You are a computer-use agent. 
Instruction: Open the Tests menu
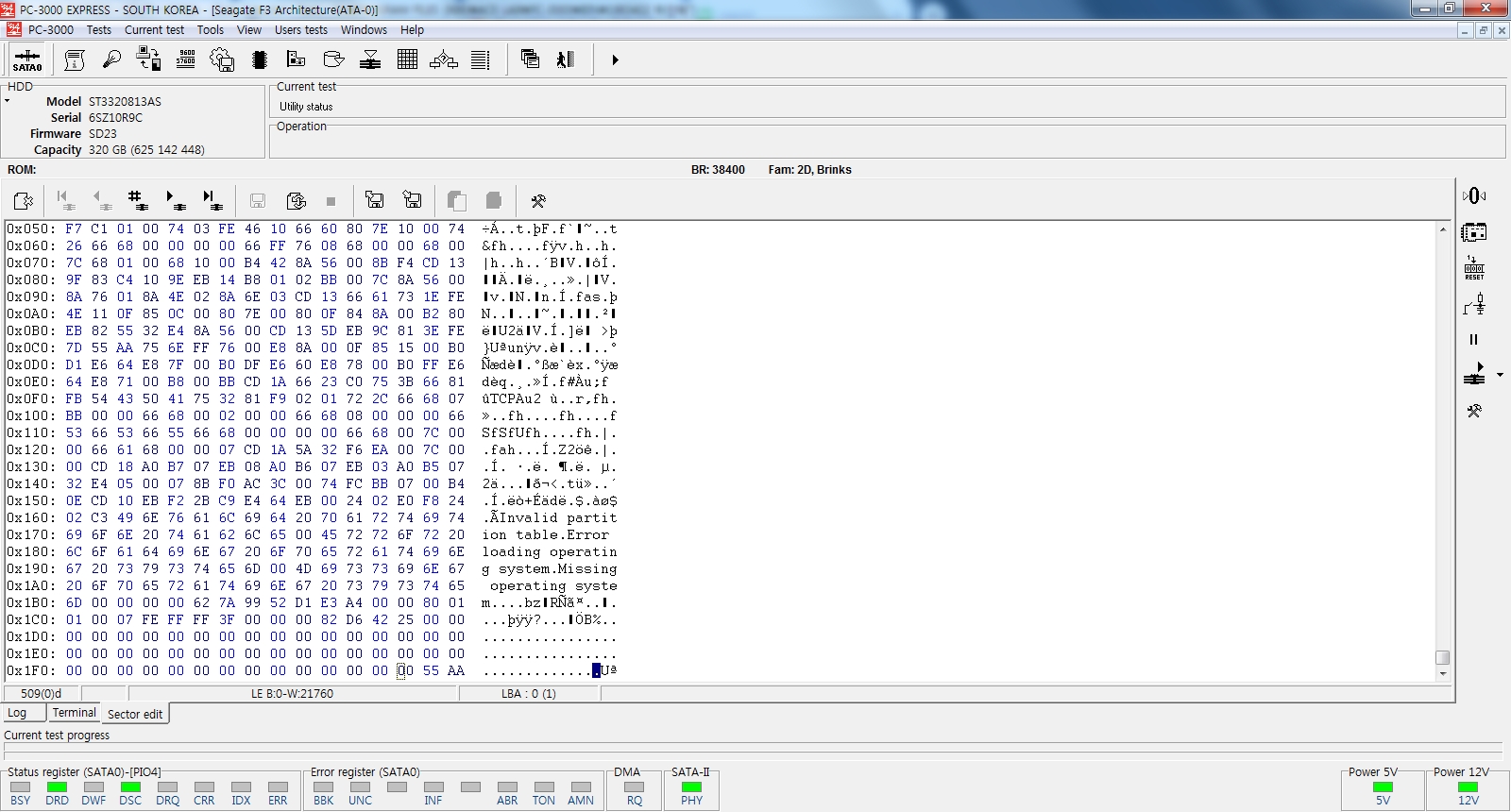[x=99, y=29]
